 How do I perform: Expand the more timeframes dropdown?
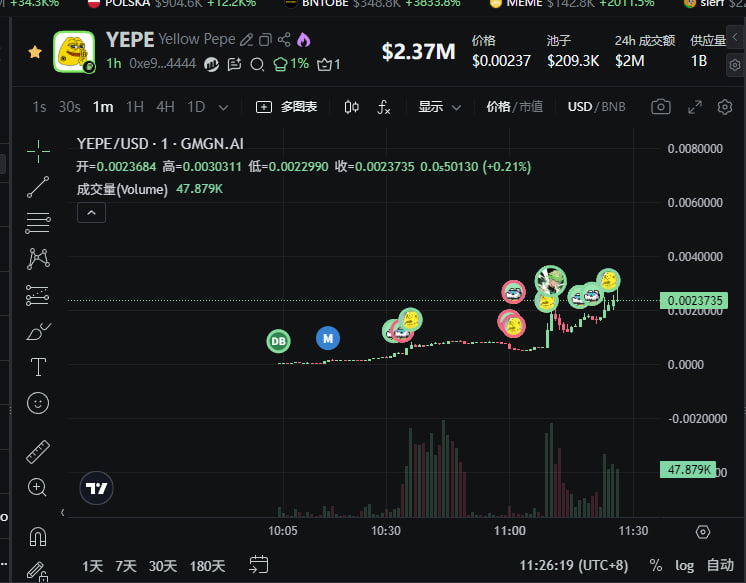223,108
